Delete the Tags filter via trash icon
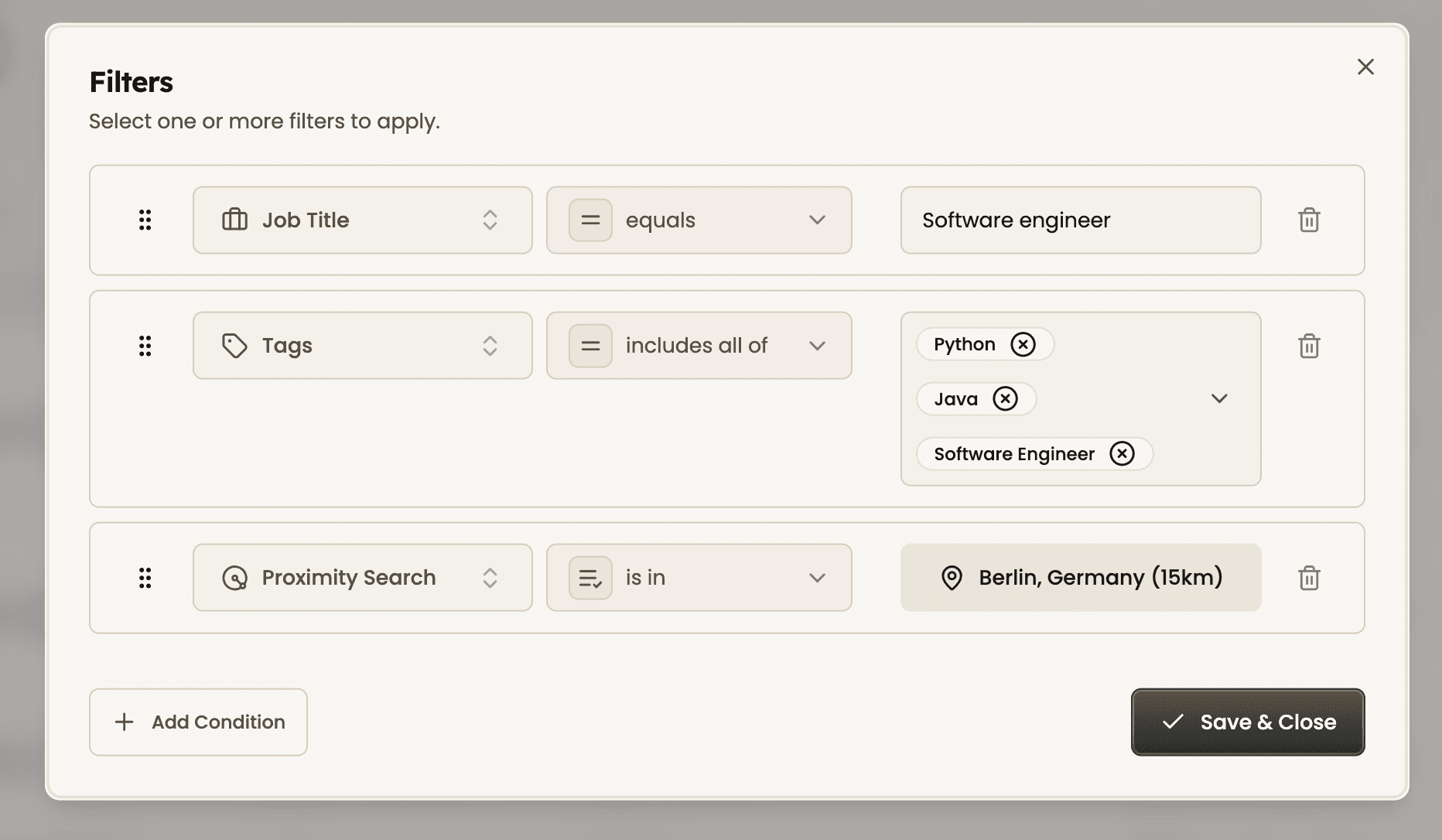The image size is (1442, 840). pos(1309,345)
